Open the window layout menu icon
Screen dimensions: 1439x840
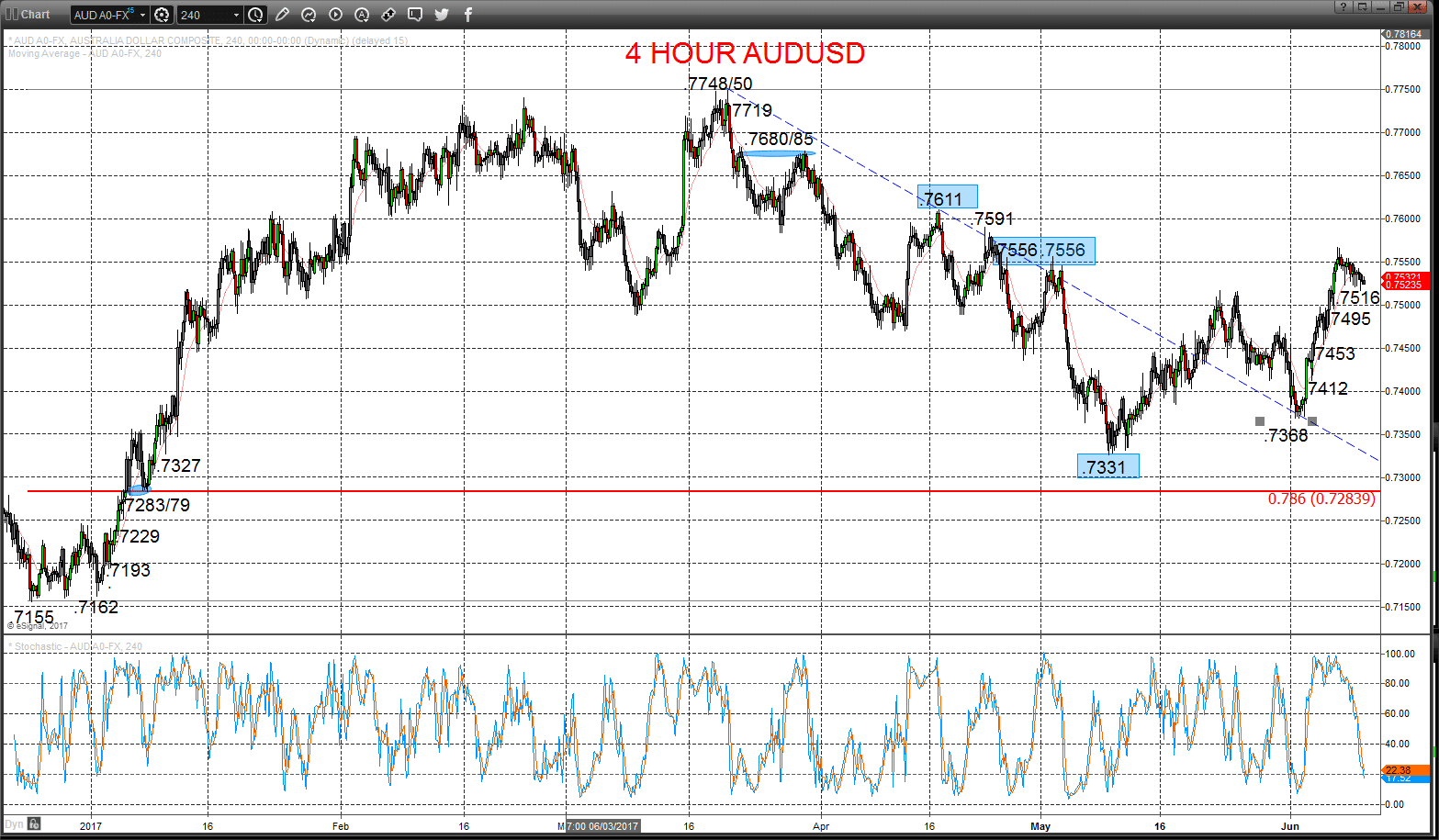click(1361, 7)
